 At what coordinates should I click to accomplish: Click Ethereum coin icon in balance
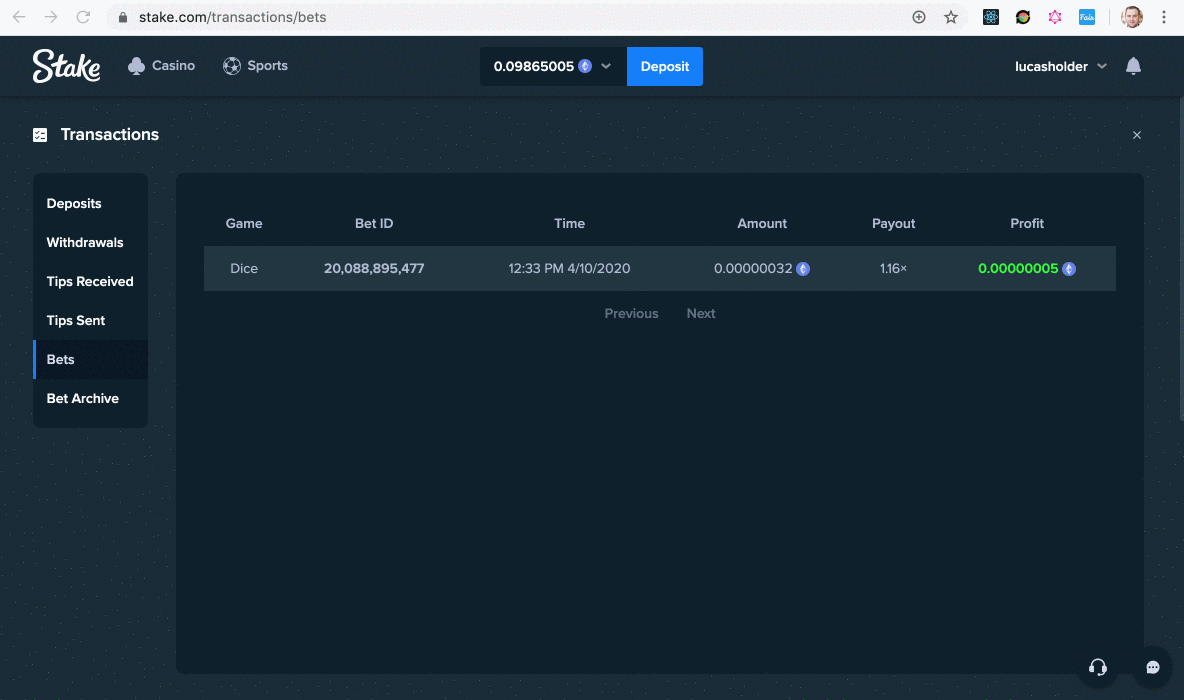point(585,66)
